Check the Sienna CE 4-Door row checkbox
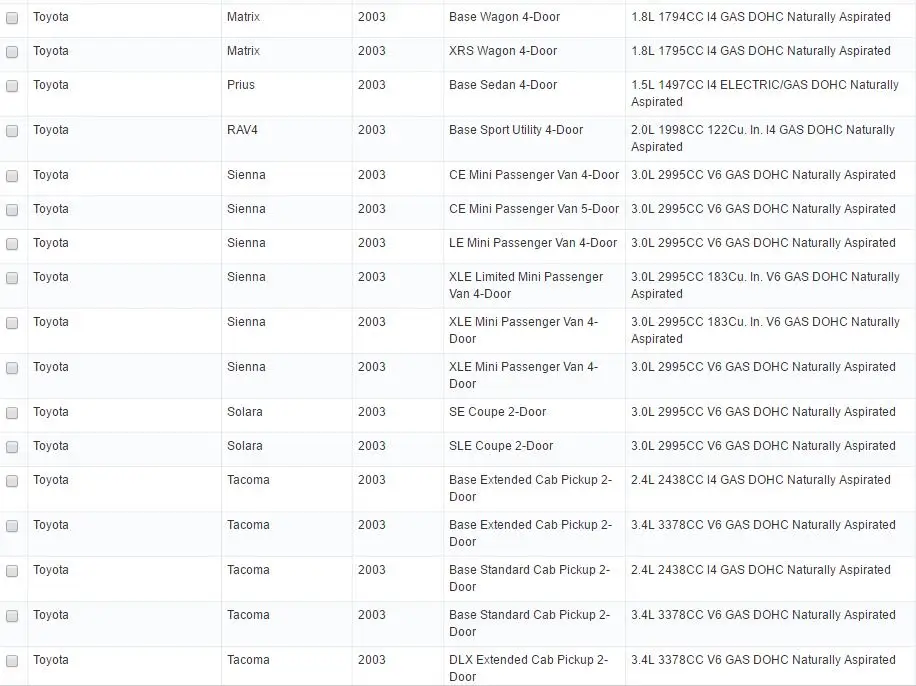This screenshot has width=916, height=686. coord(12,176)
